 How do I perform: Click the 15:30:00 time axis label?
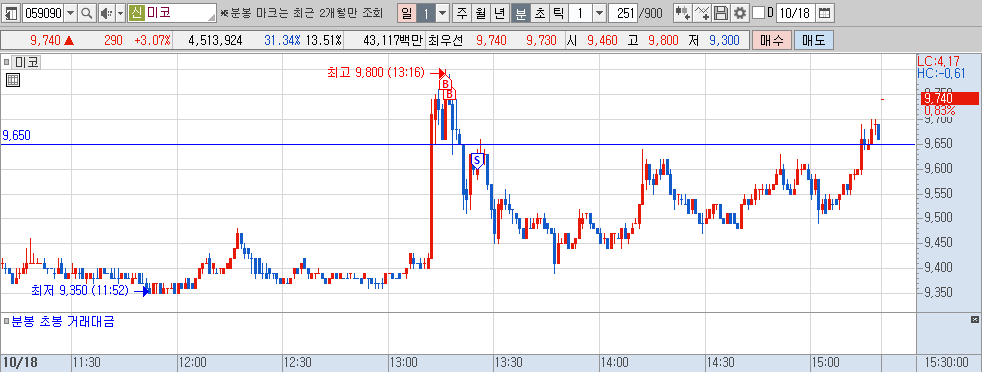(946, 363)
